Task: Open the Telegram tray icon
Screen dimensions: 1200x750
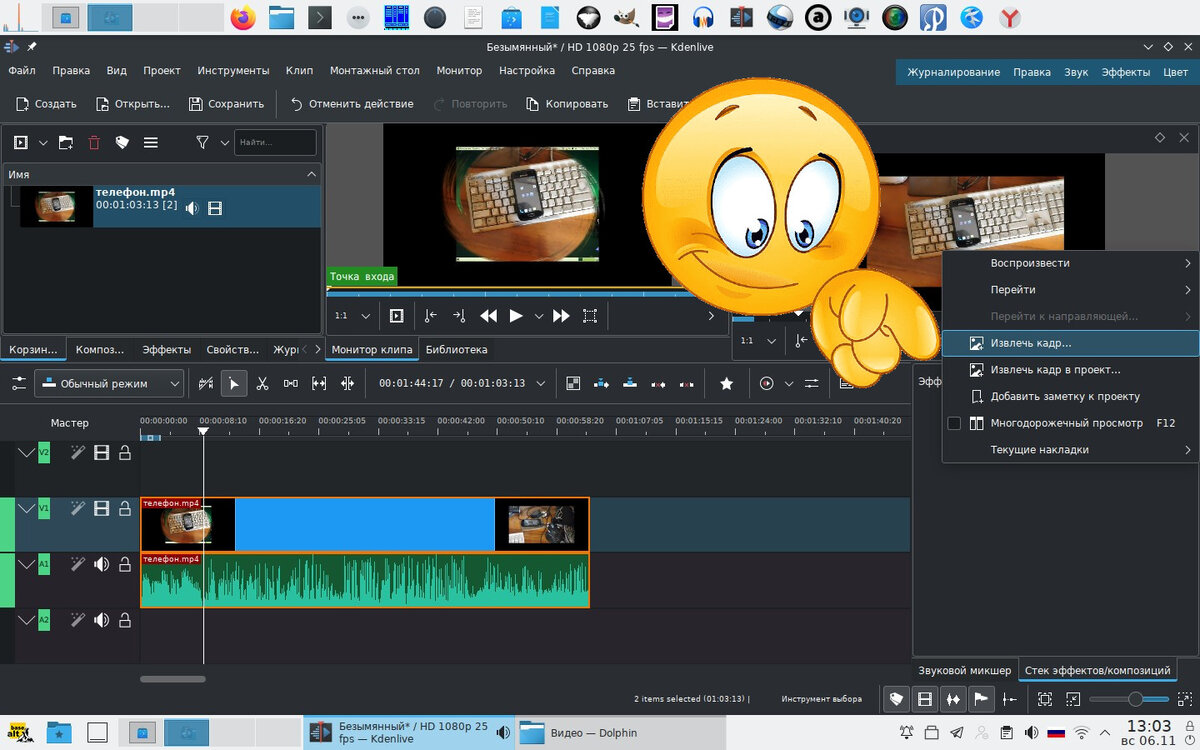Action: (x=957, y=732)
